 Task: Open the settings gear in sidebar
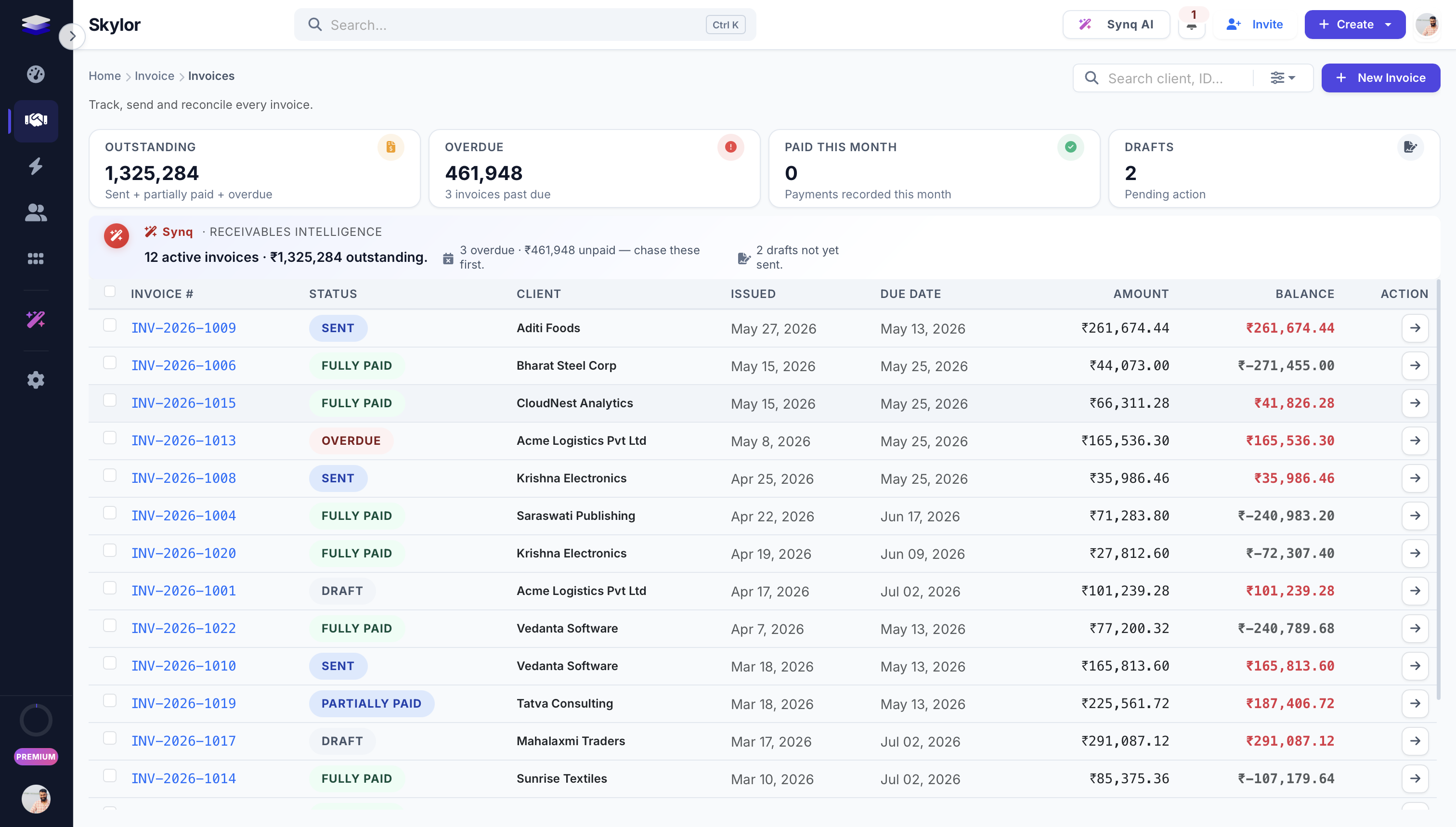click(36, 379)
